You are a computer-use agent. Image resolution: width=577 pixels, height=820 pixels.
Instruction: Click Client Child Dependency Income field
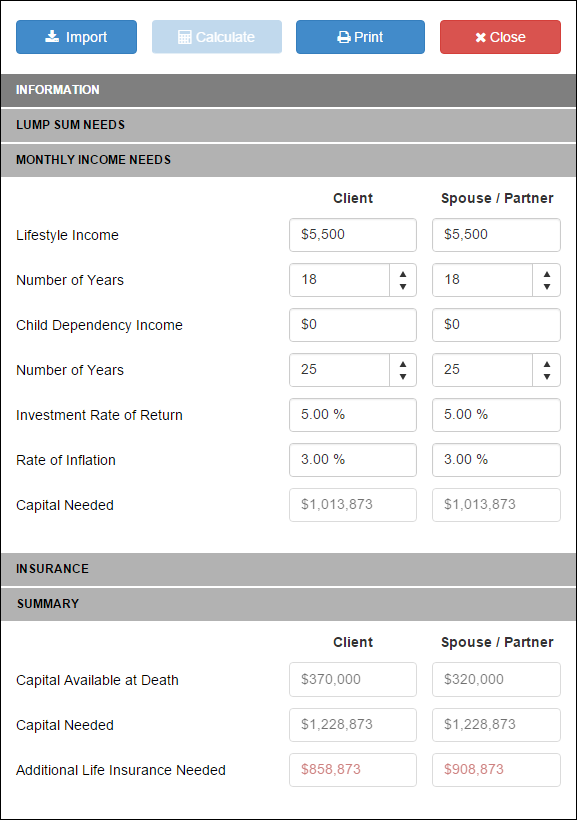pyautogui.click(x=353, y=325)
